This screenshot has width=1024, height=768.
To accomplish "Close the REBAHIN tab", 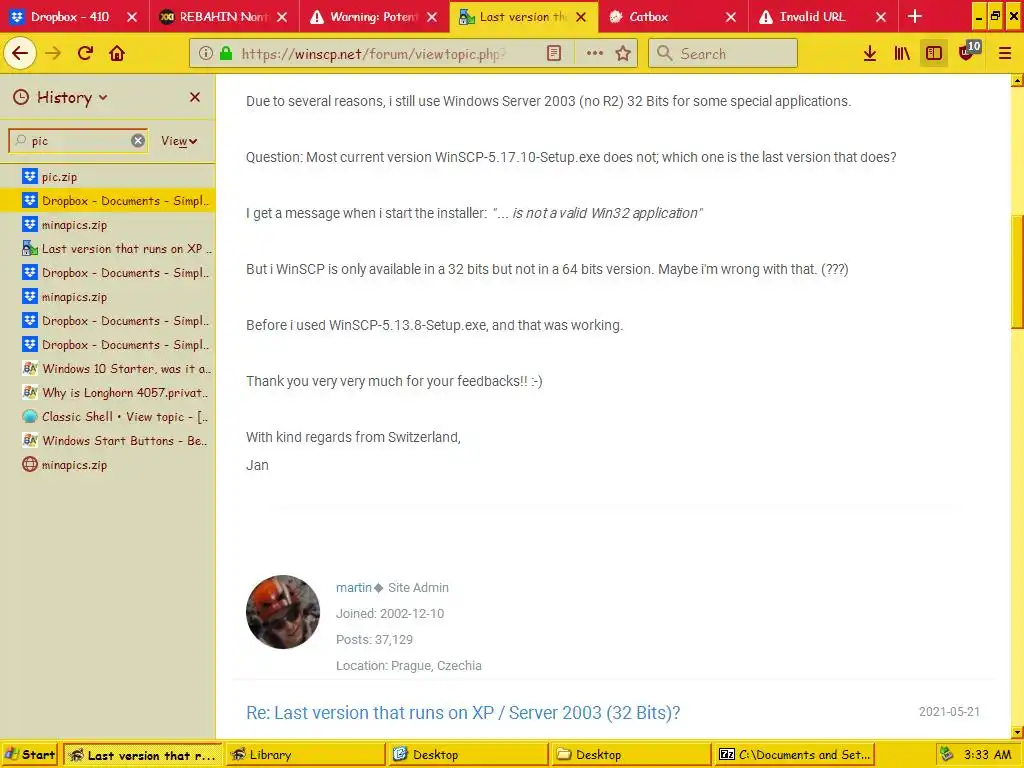I will pos(281,17).
